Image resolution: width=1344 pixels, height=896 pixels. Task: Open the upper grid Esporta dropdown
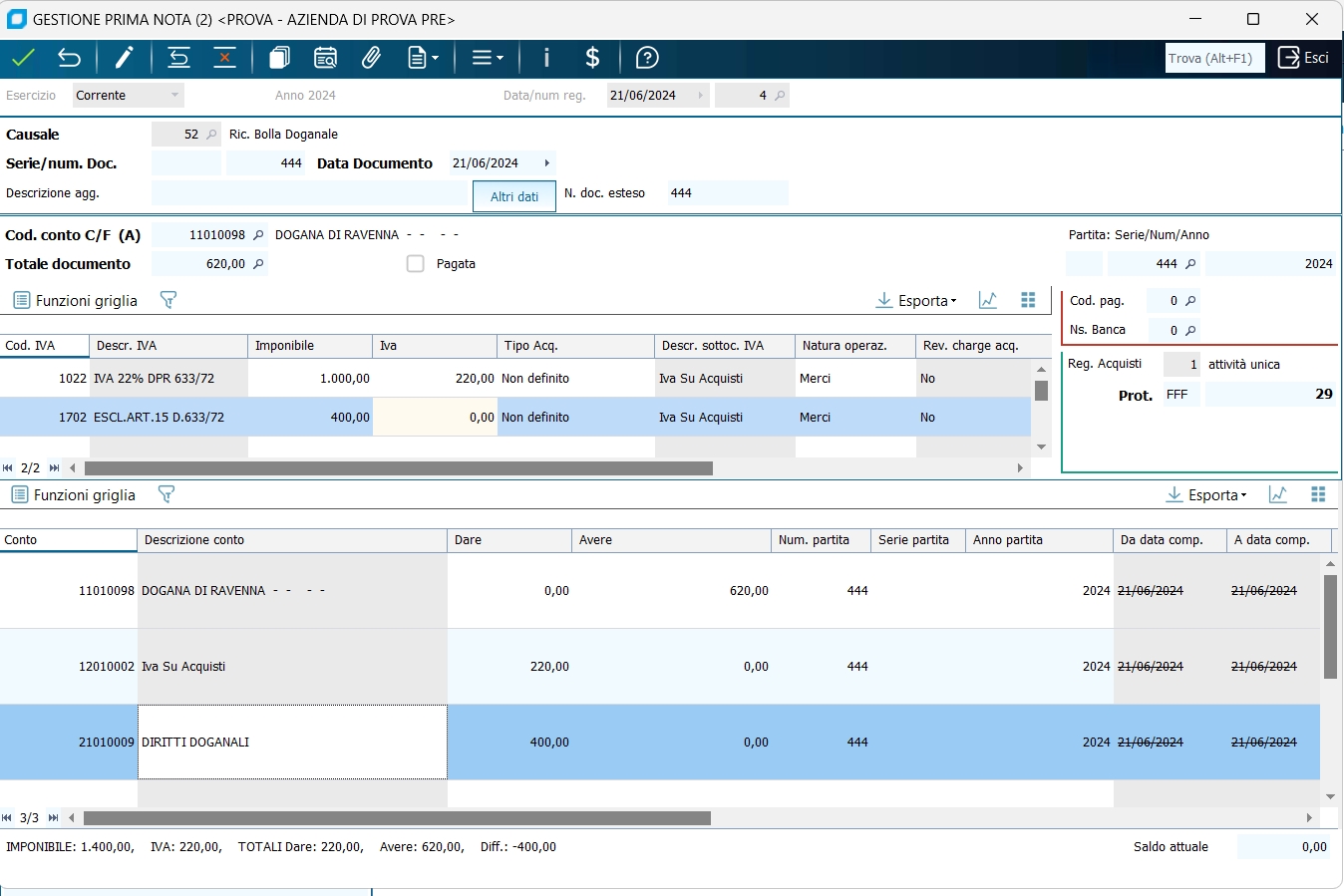click(916, 300)
